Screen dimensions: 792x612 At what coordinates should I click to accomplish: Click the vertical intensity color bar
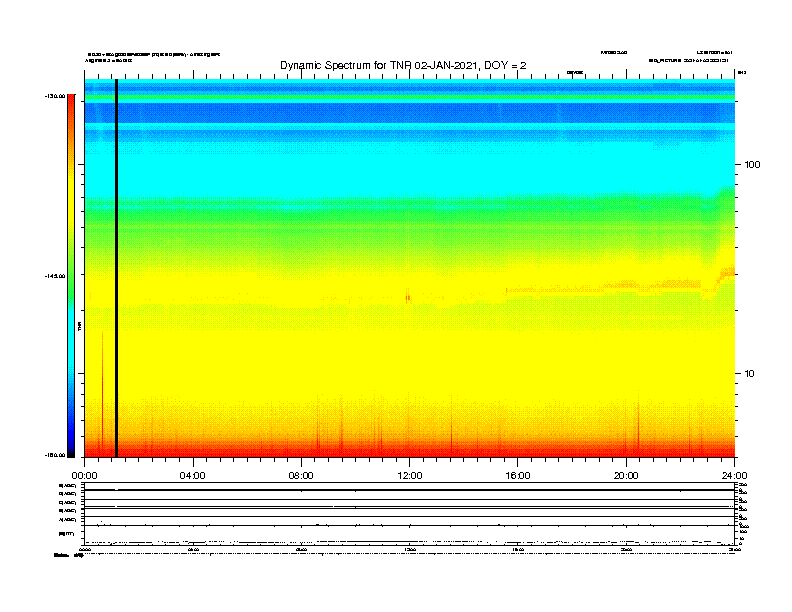click(71, 276)
